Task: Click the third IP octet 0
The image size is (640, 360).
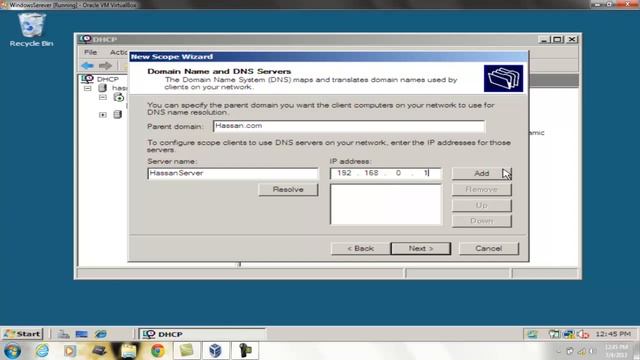Action: [398, 173]
